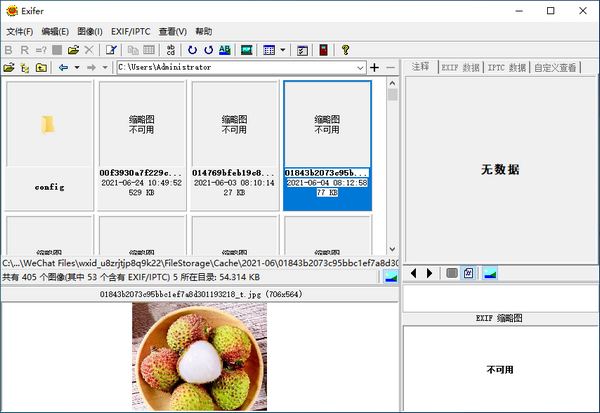Open the 帮助 menu
600x413 pixels.
click(204, 31)
